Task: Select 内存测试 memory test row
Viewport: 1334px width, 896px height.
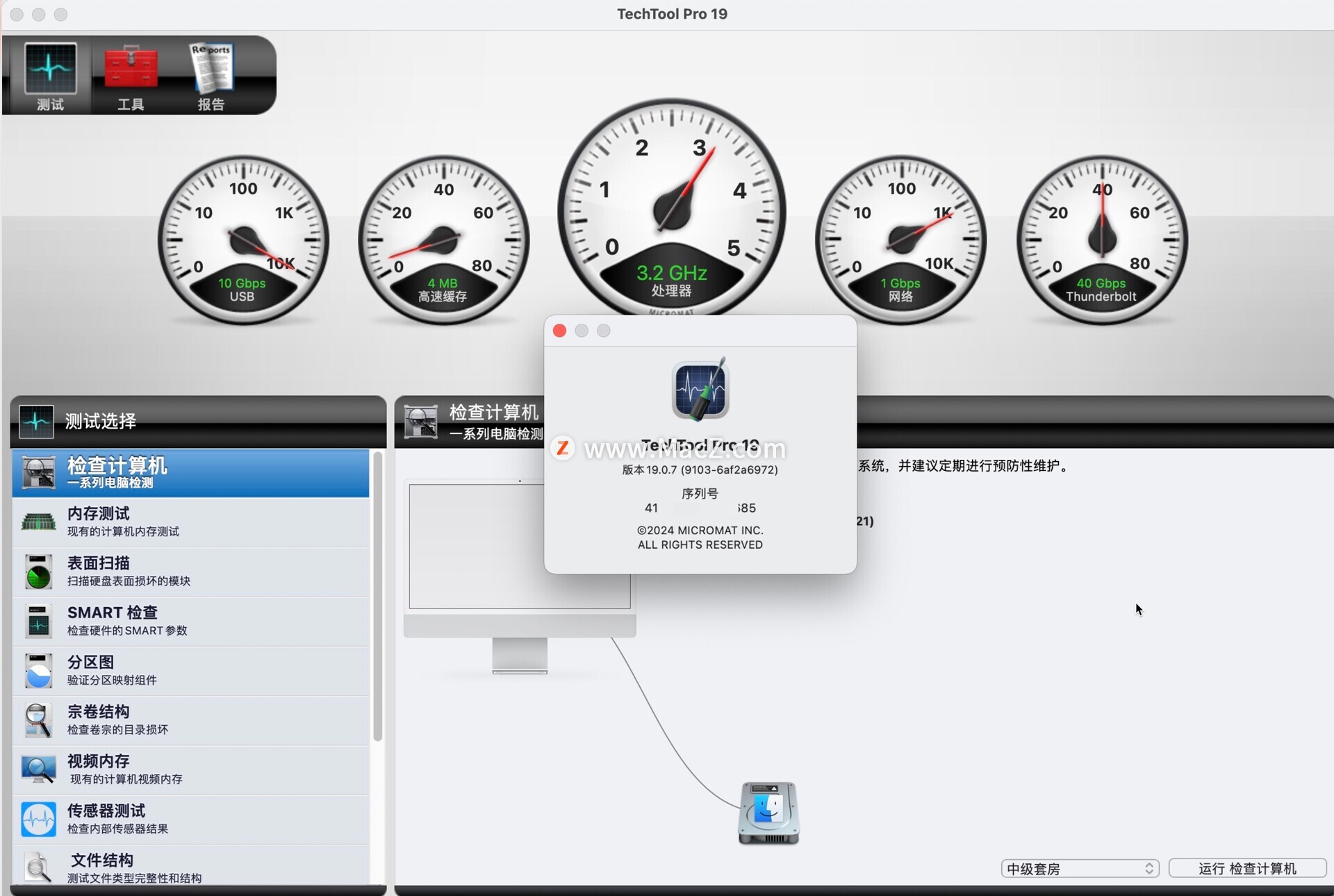Action: (190, 522)
